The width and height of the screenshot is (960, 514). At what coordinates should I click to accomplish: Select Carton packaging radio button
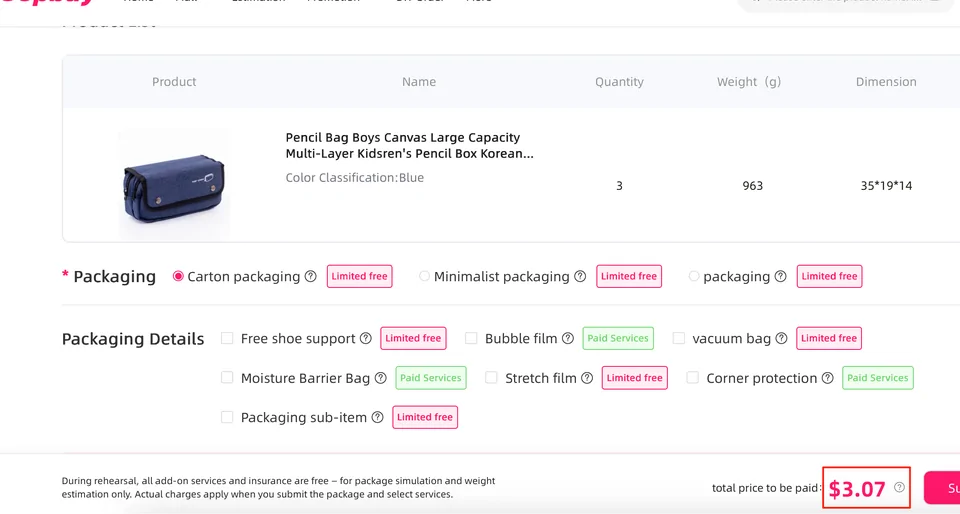click(x=178, y=277)
